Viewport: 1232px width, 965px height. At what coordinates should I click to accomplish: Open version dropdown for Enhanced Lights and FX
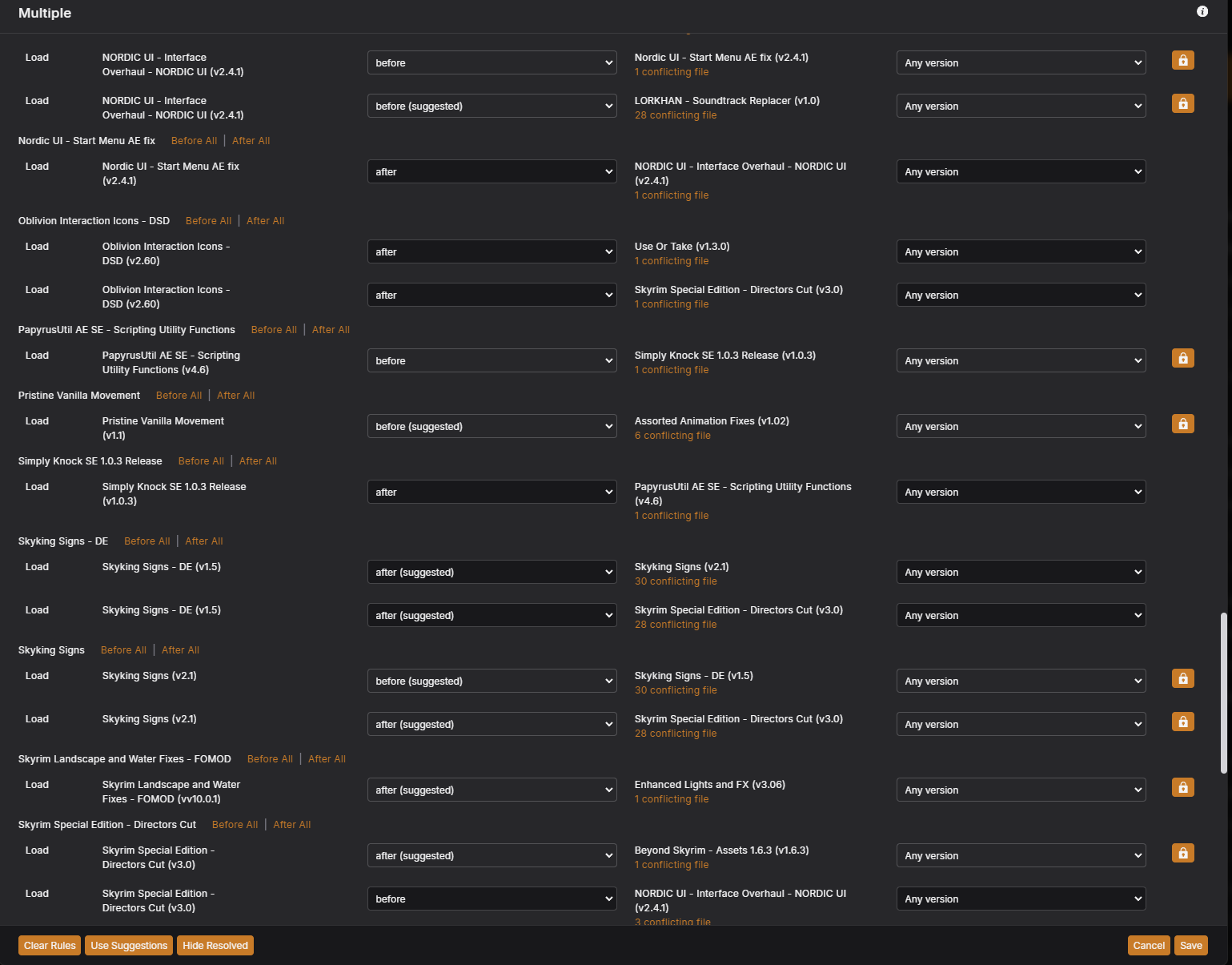point(1021,790)
